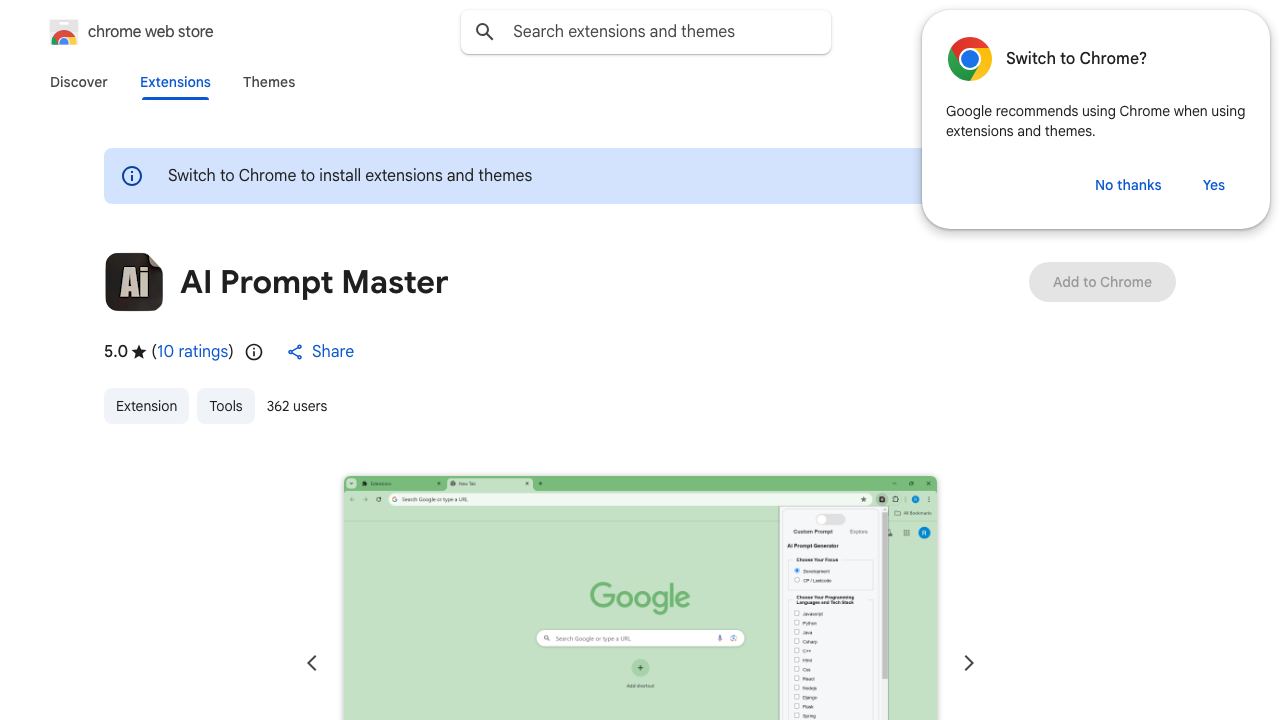
Task: Click Yes in Switch to Chrome popup
Action: coord(1214,185)
